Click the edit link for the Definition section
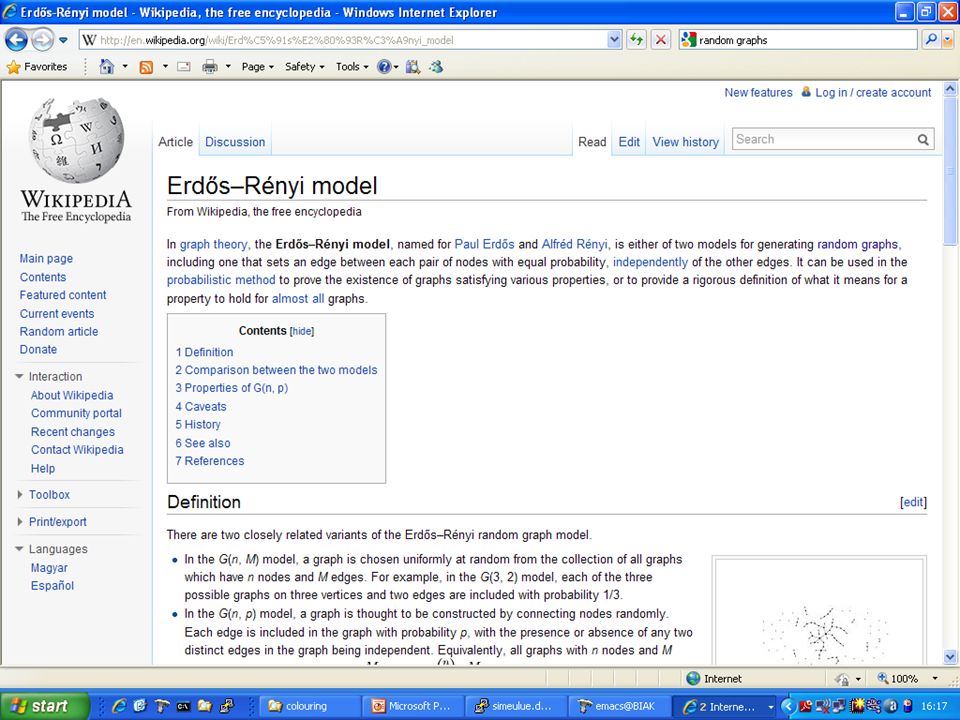The image size is (960, 720). click(913, 502)
